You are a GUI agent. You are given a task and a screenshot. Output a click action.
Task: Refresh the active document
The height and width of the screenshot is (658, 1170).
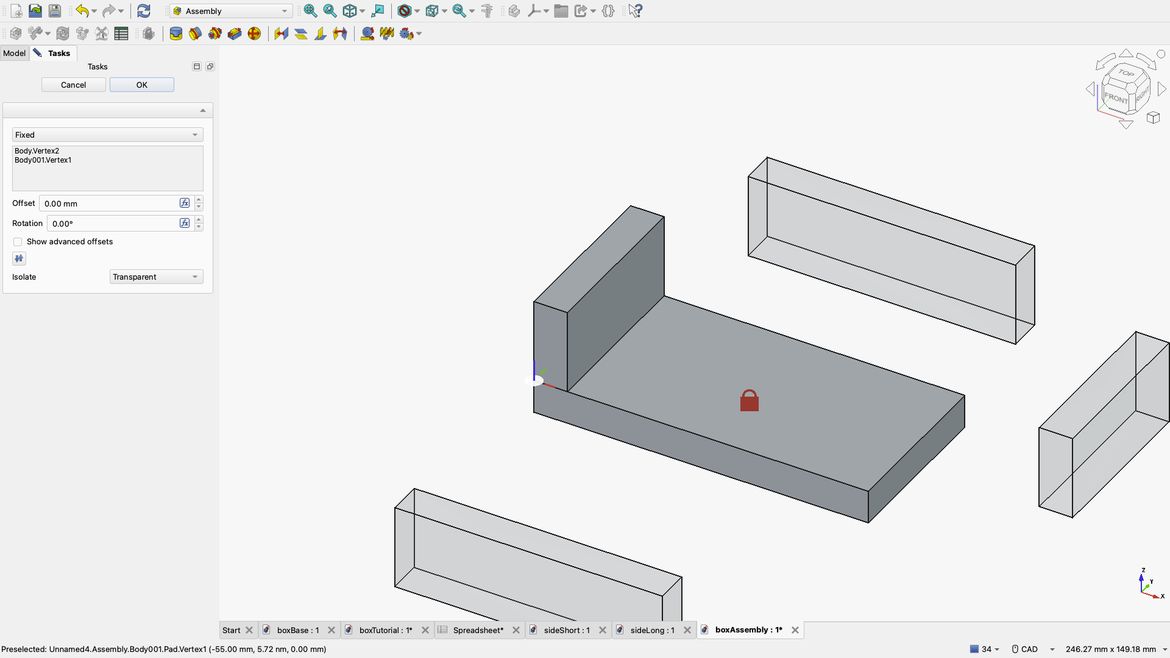(x=142, y=10)
